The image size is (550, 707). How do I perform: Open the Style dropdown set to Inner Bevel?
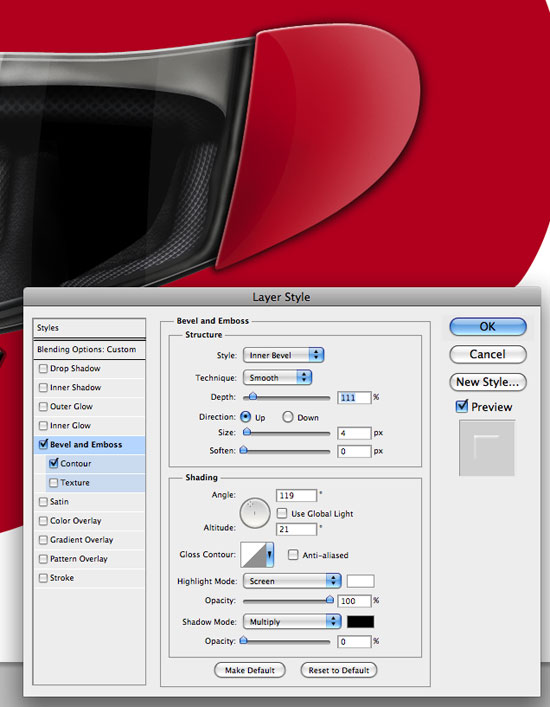coord(283,355)
